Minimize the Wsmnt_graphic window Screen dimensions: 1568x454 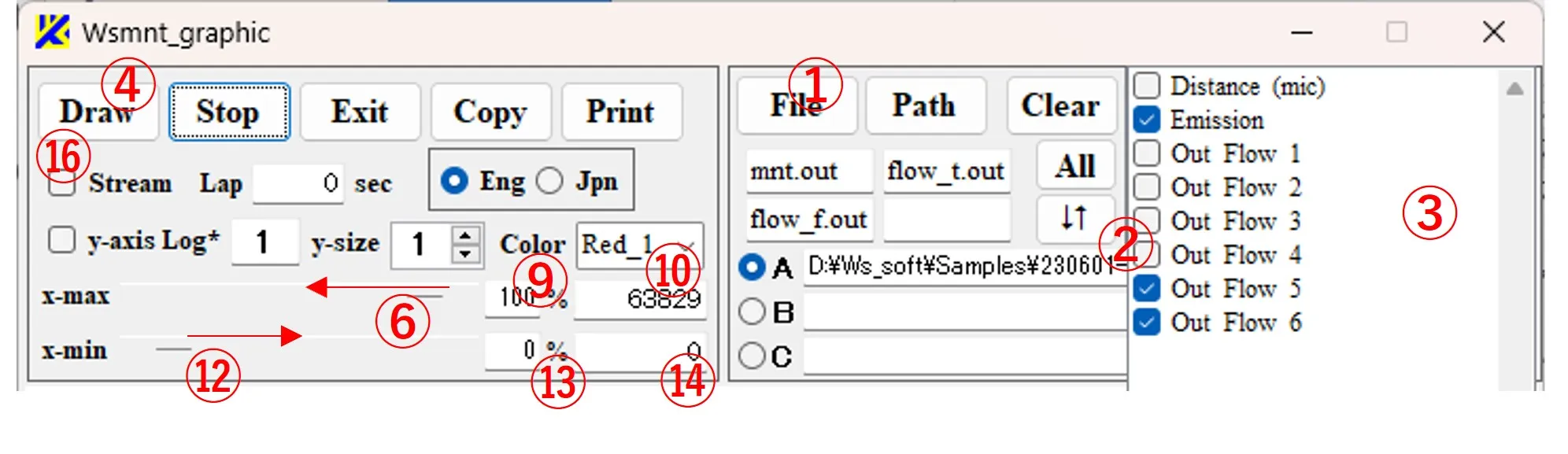[x=1302, y=32]
